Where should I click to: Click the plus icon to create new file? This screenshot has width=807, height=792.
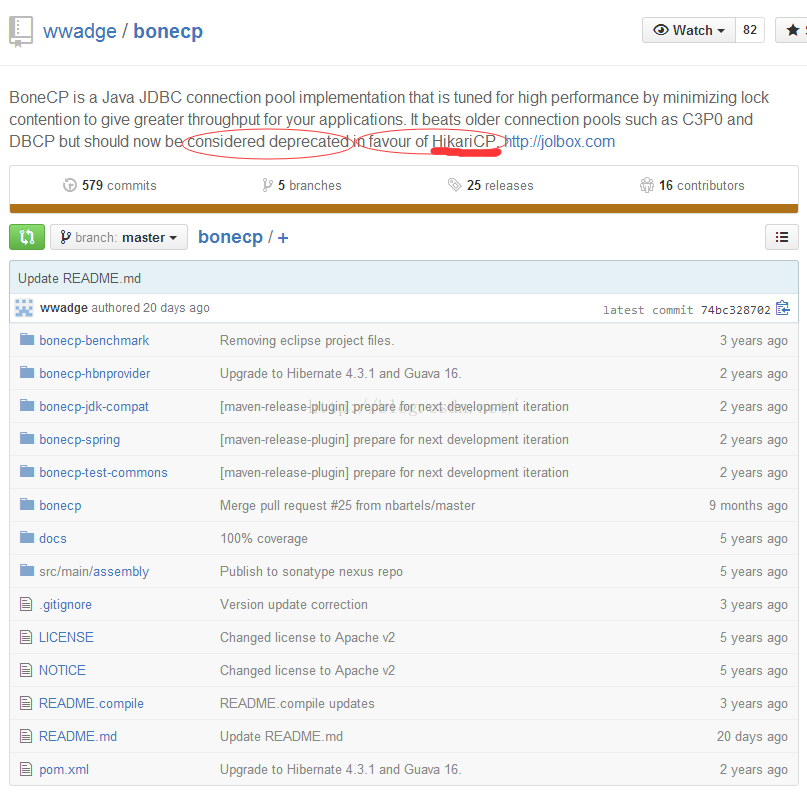pyautogui.click(x=283, y=238)
